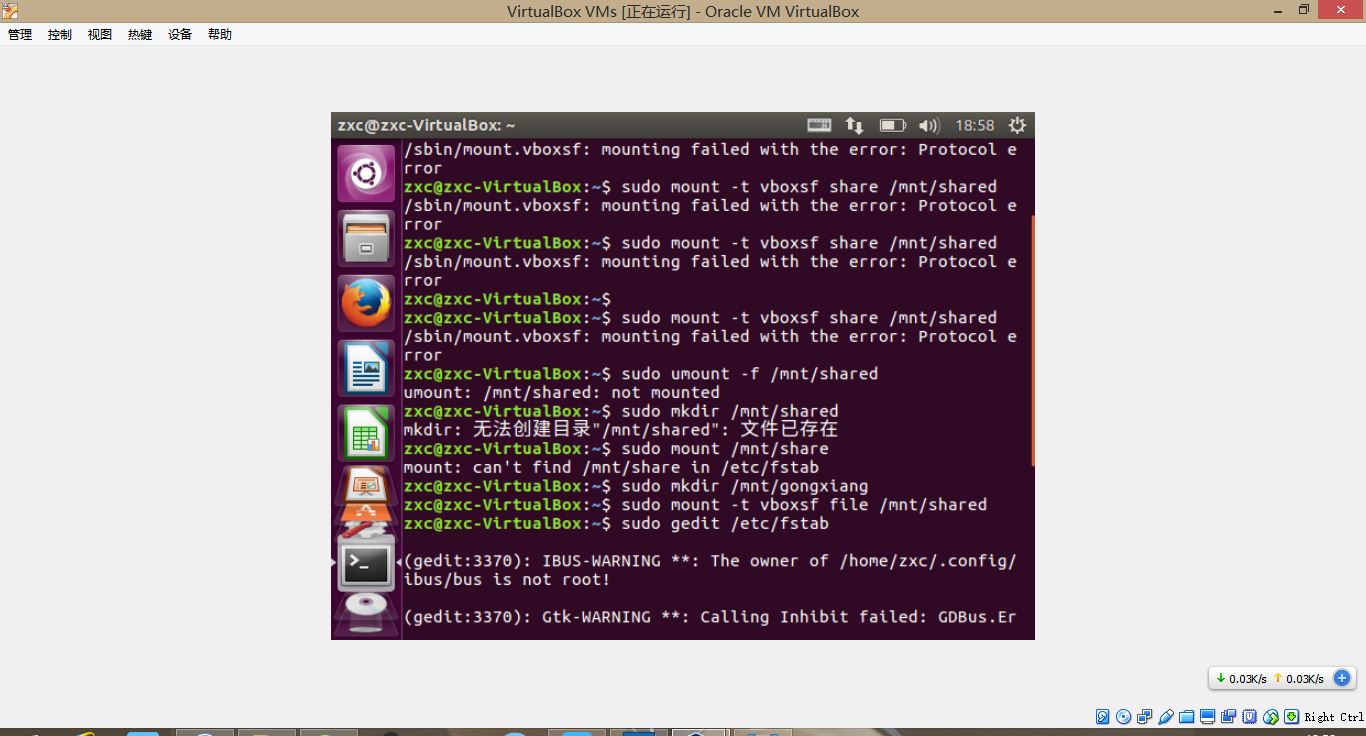Click VirtualBox network adapters status icon
Viewport: 1366px width, 736px height.
point(1144,716)
